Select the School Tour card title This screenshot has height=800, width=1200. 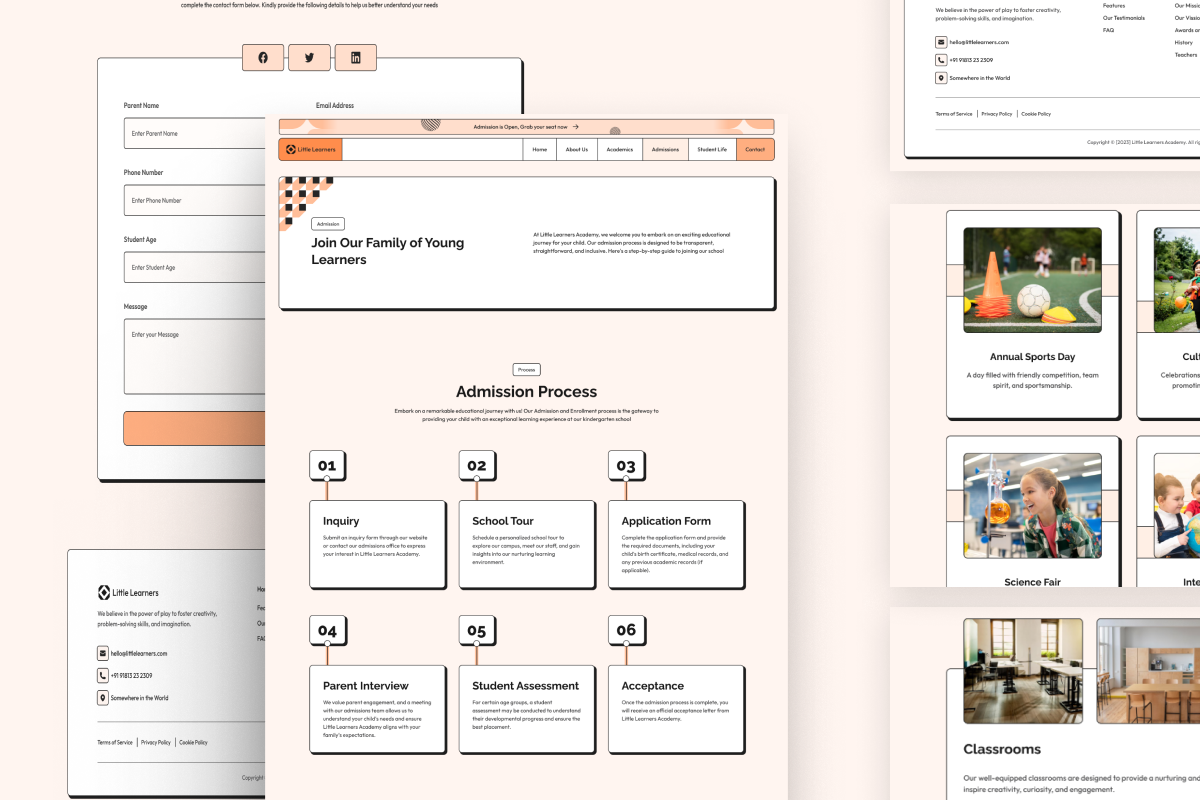click(x=503, y=521)
